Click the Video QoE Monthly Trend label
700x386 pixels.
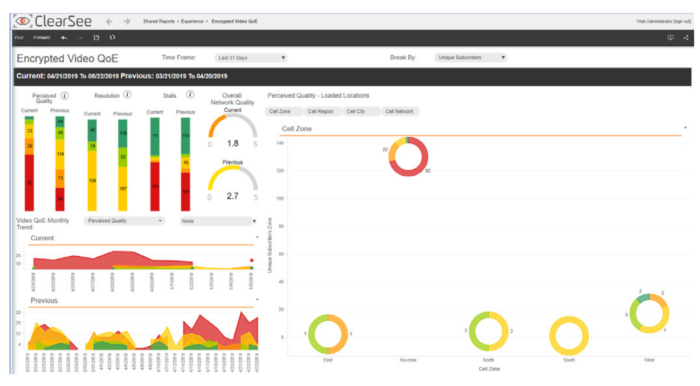[43, 224]
